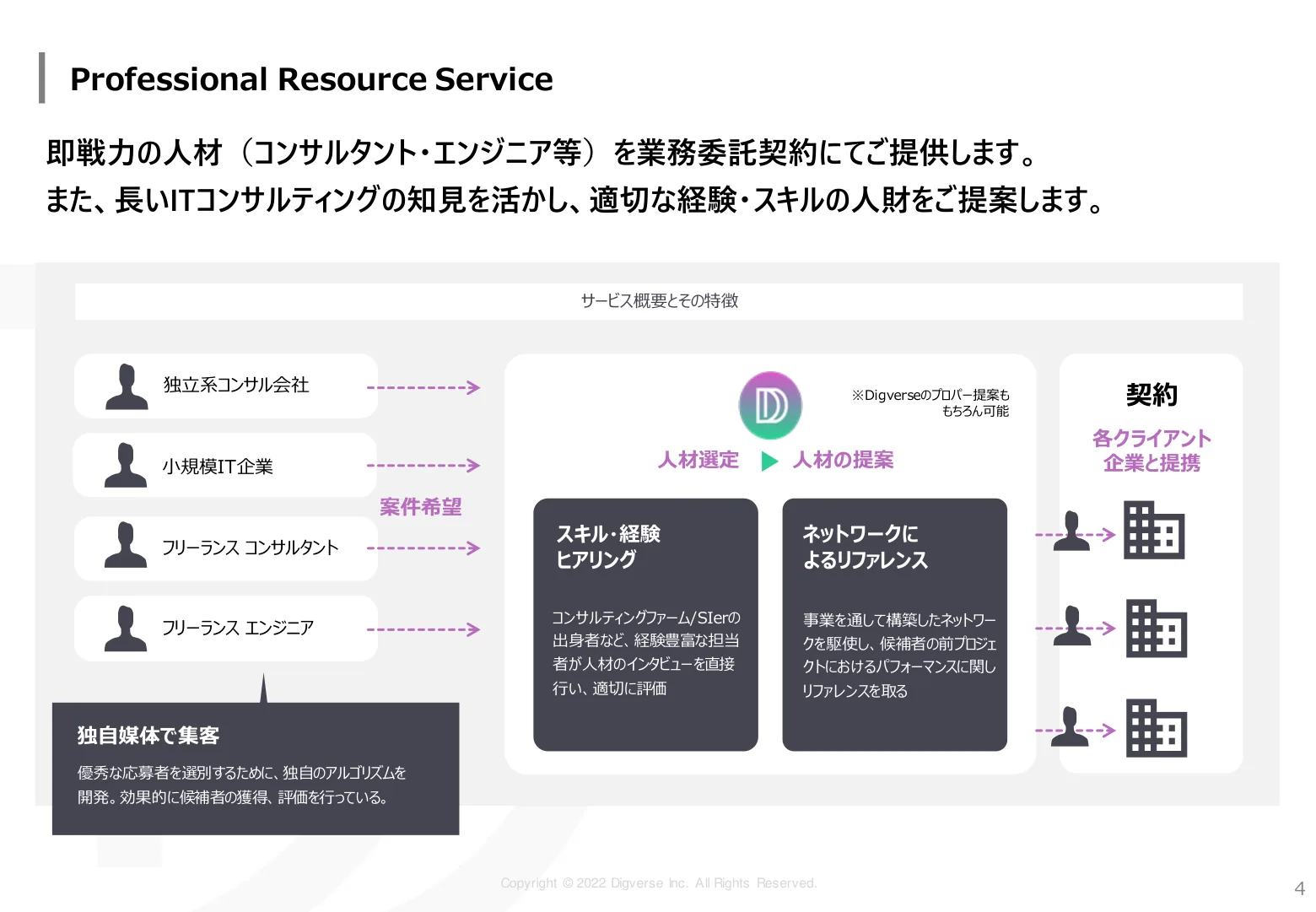1316x912 pixels.
Task: Click the paragraph starting "事業を通して構築した"
Action: coord(899,656)
